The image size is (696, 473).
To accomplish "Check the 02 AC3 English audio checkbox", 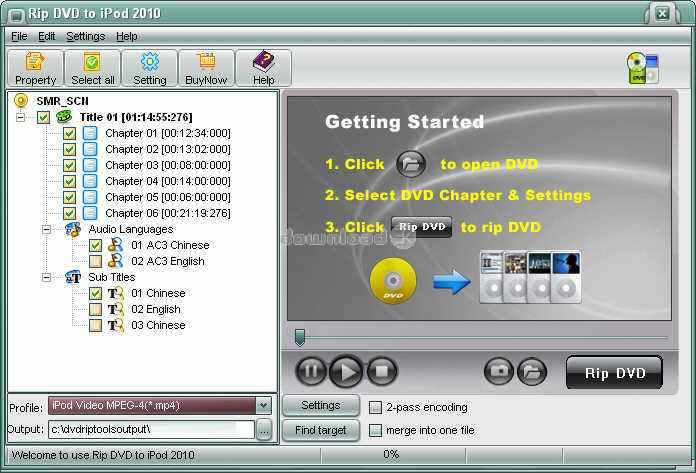I will pyautogui.click(x=95, y=261).
